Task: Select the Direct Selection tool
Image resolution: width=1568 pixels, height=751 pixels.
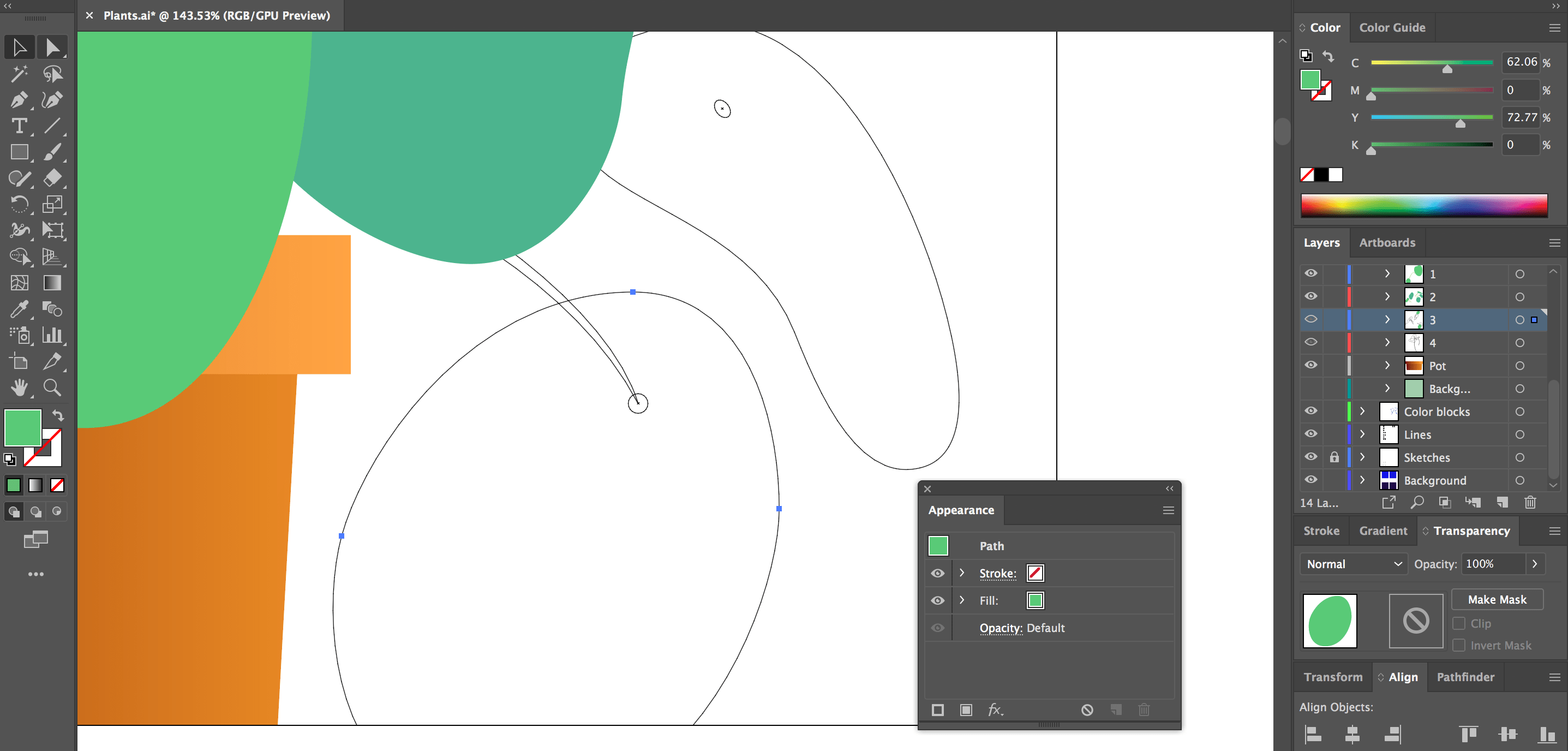Action: (52, 47)
